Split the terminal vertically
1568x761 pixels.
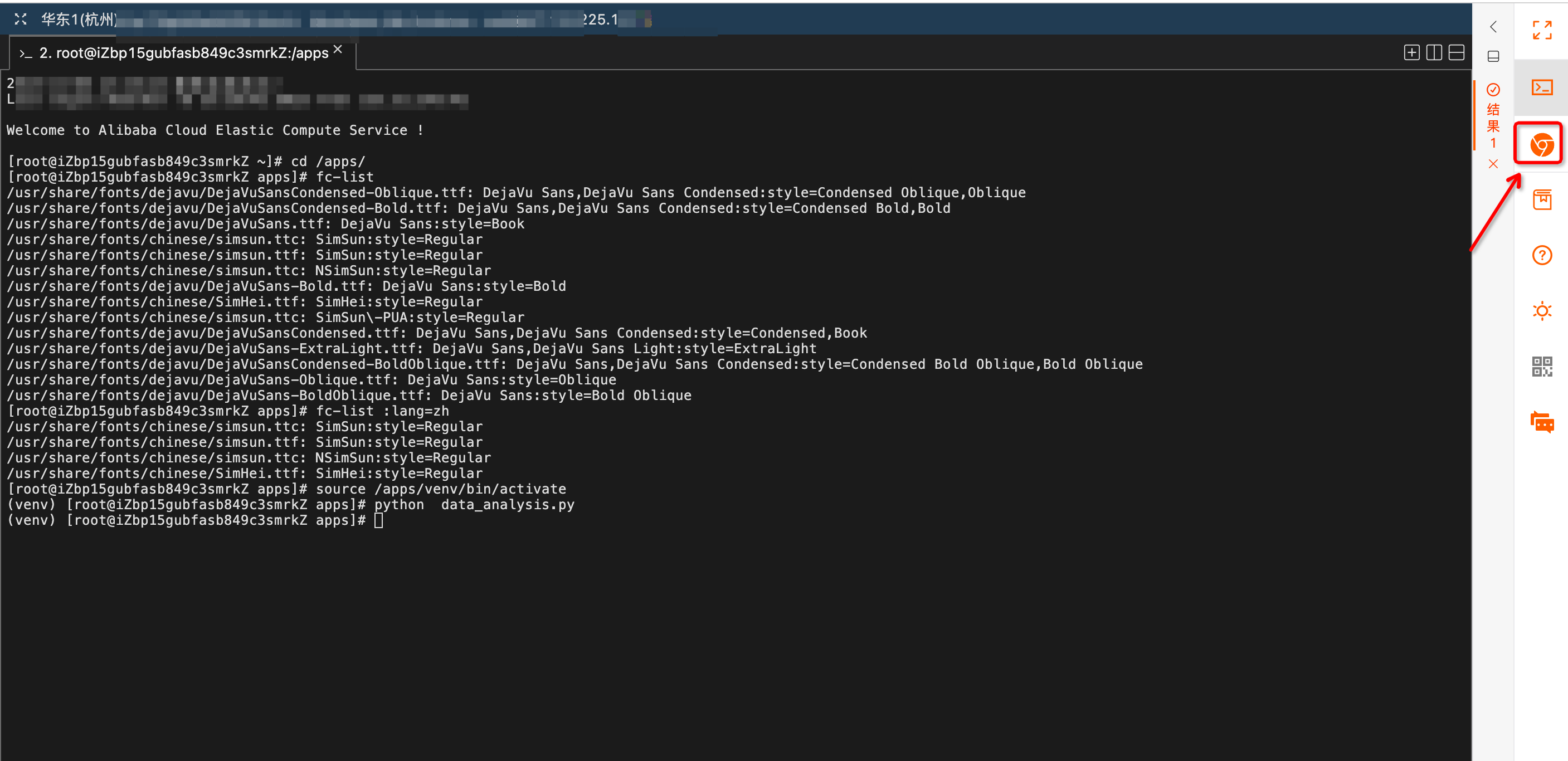(1434, 53)
